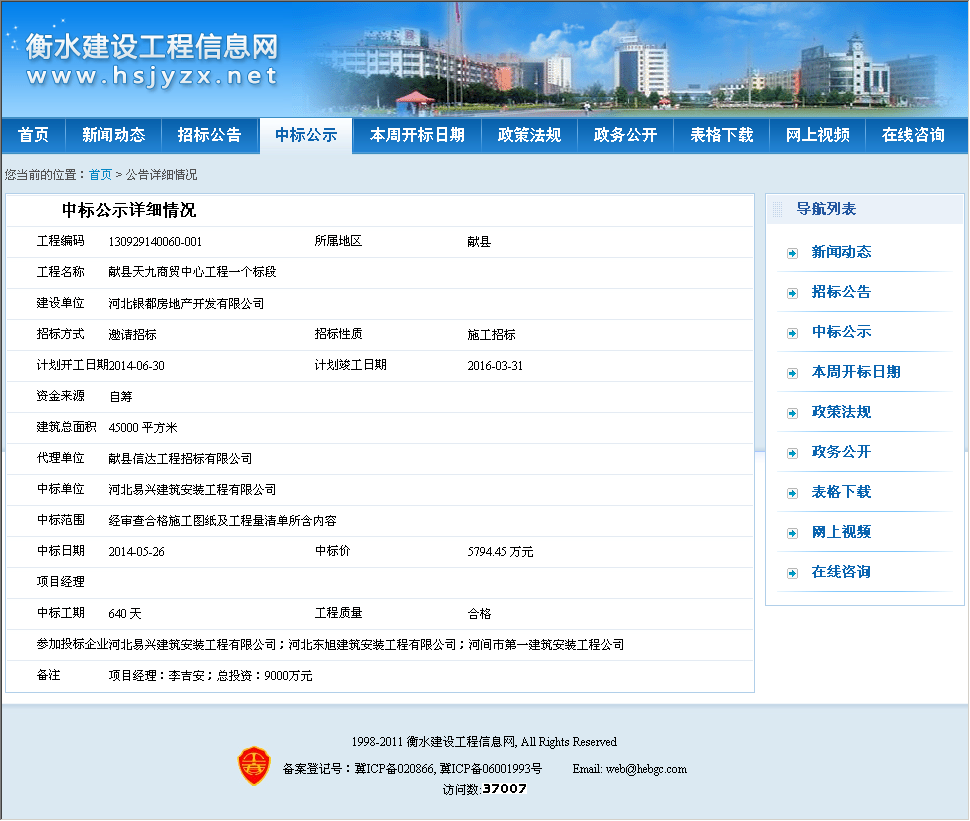Screen dimensions: 970x821
Task: Click the 中标公示详细情况 heading
Action: point(129,210)
